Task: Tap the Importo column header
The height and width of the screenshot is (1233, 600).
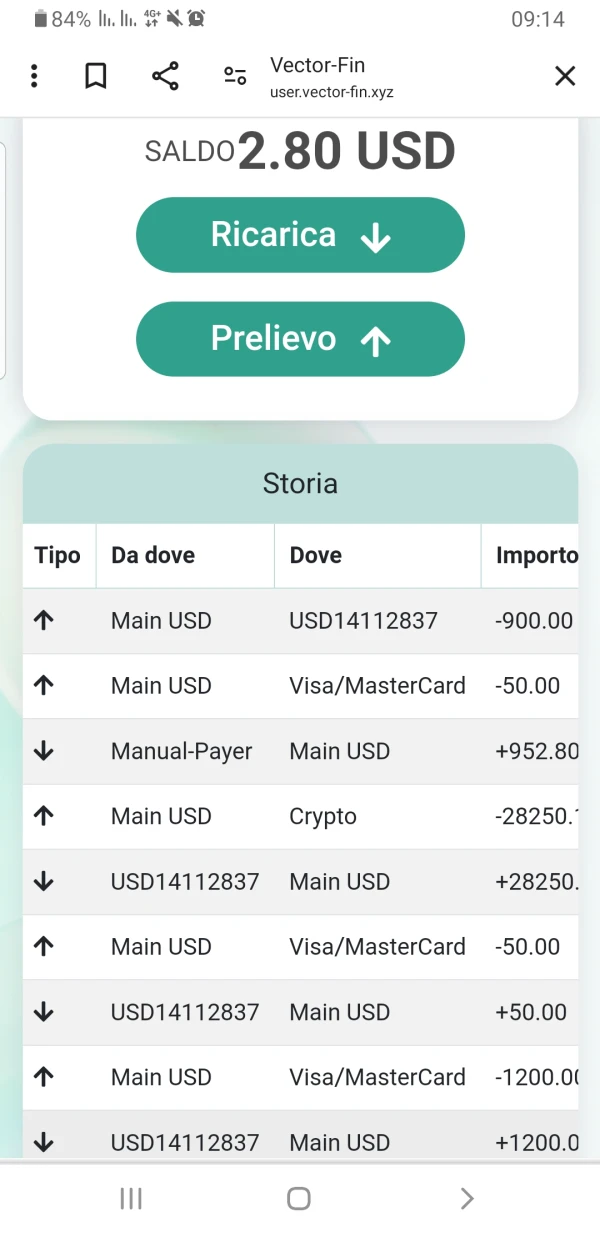Action: tap(536, 556)
